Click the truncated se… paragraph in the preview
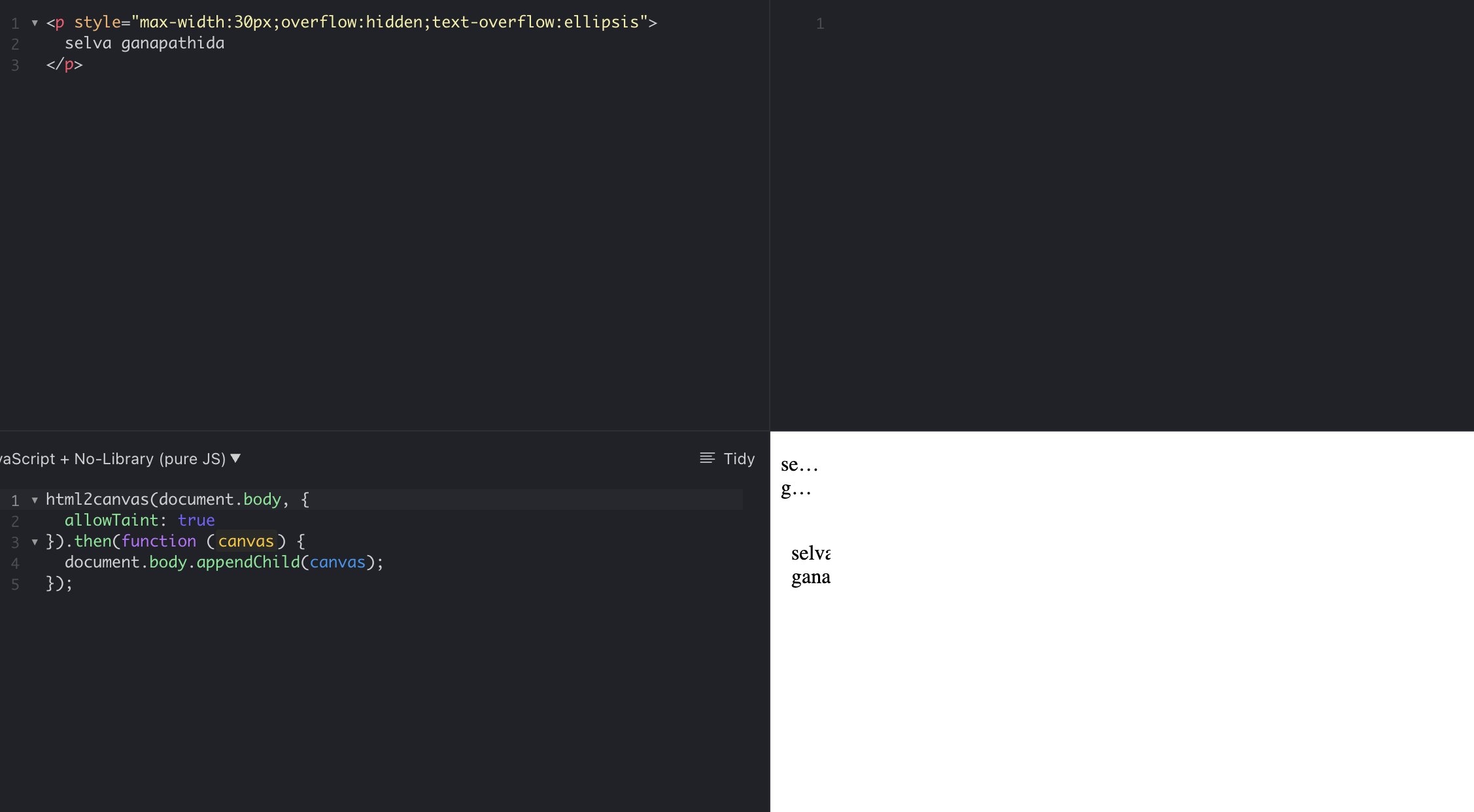 click(x=799, y=465)
